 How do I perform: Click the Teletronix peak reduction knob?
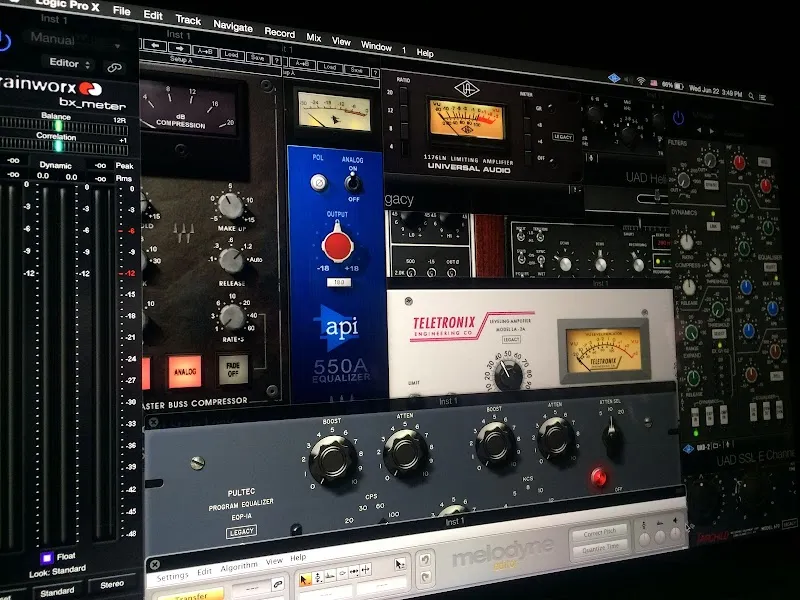coord(508,374)
